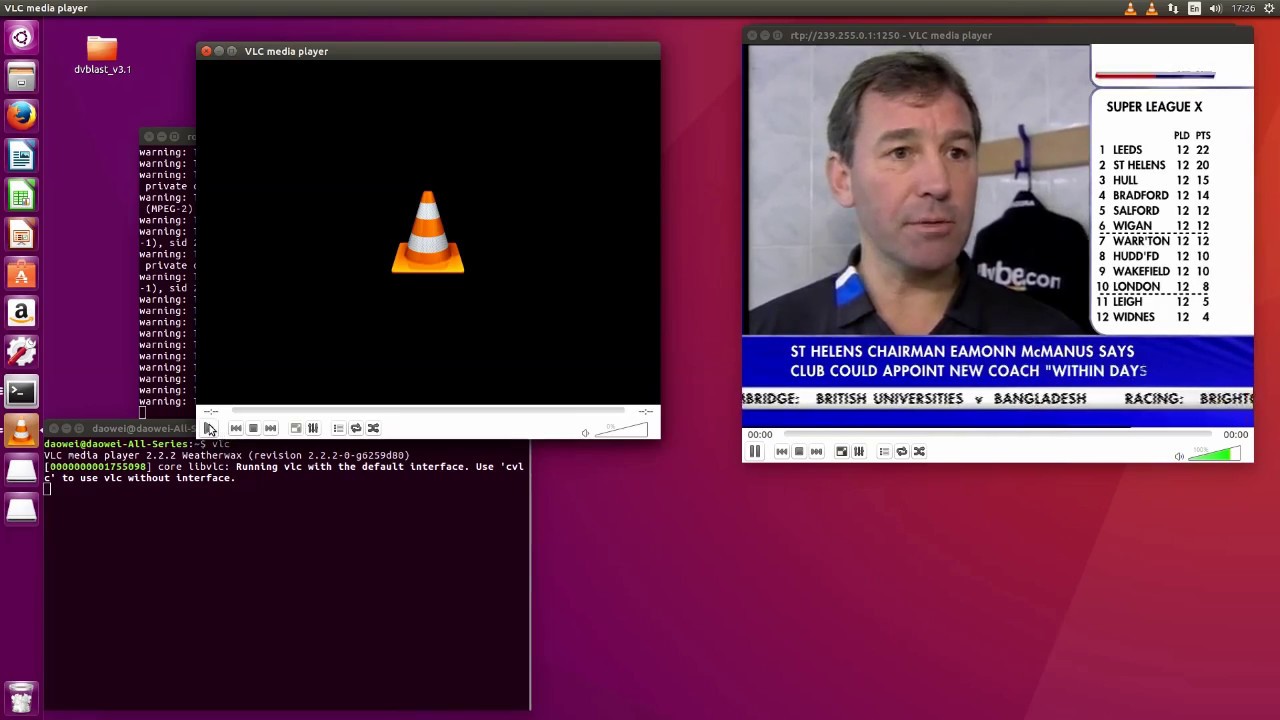1280x720 pixels.
Task: Select the VLC cone icon in launcher
Action: click(x=21, y=431)
